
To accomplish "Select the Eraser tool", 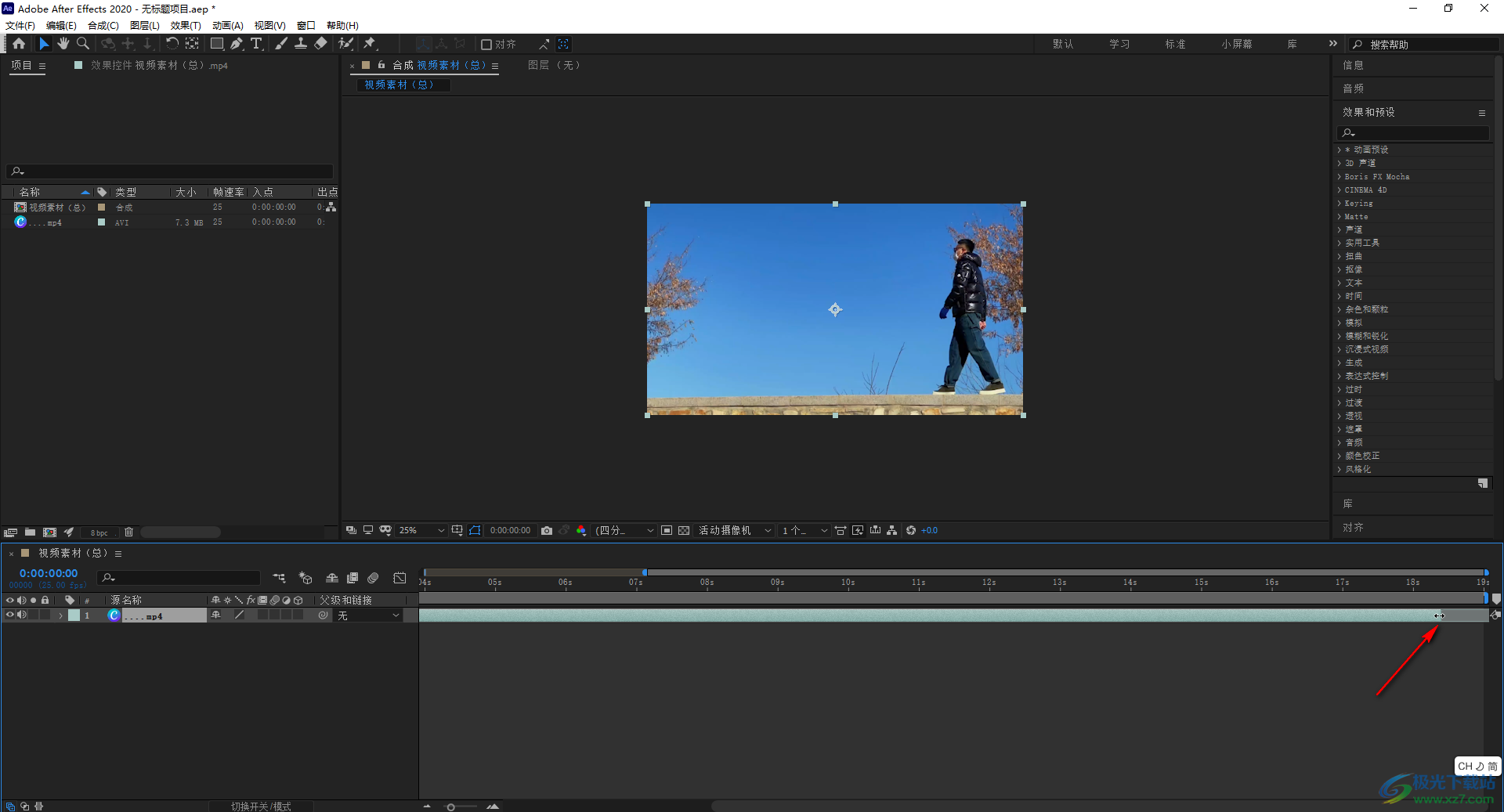I will tap(320, 44).
